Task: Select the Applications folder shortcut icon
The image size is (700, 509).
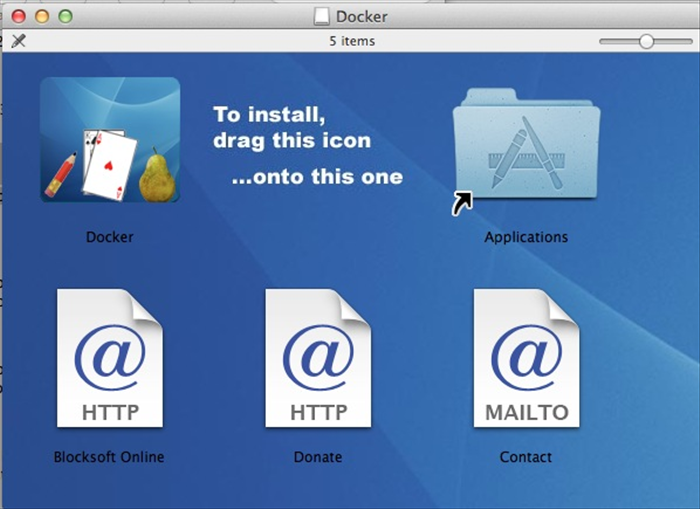Action: pos(526,150)
